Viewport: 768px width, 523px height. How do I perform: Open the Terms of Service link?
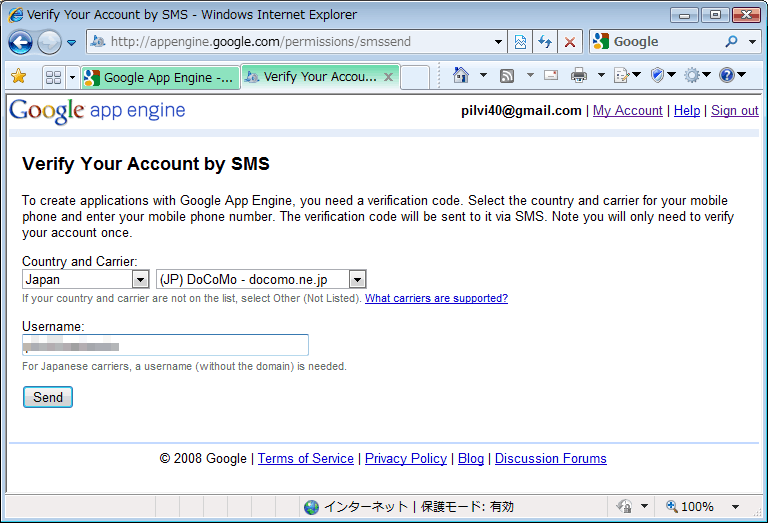[306, 458]
